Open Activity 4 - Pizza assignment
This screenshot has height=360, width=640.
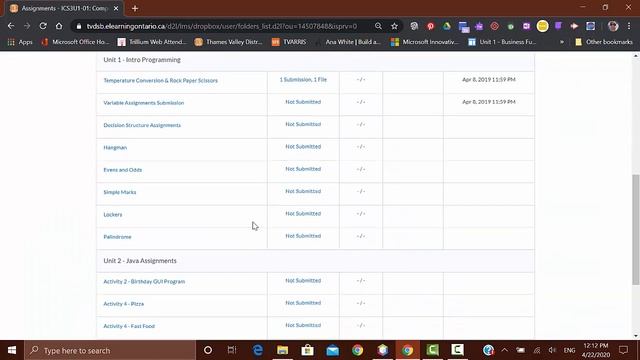tap(123, 304)
